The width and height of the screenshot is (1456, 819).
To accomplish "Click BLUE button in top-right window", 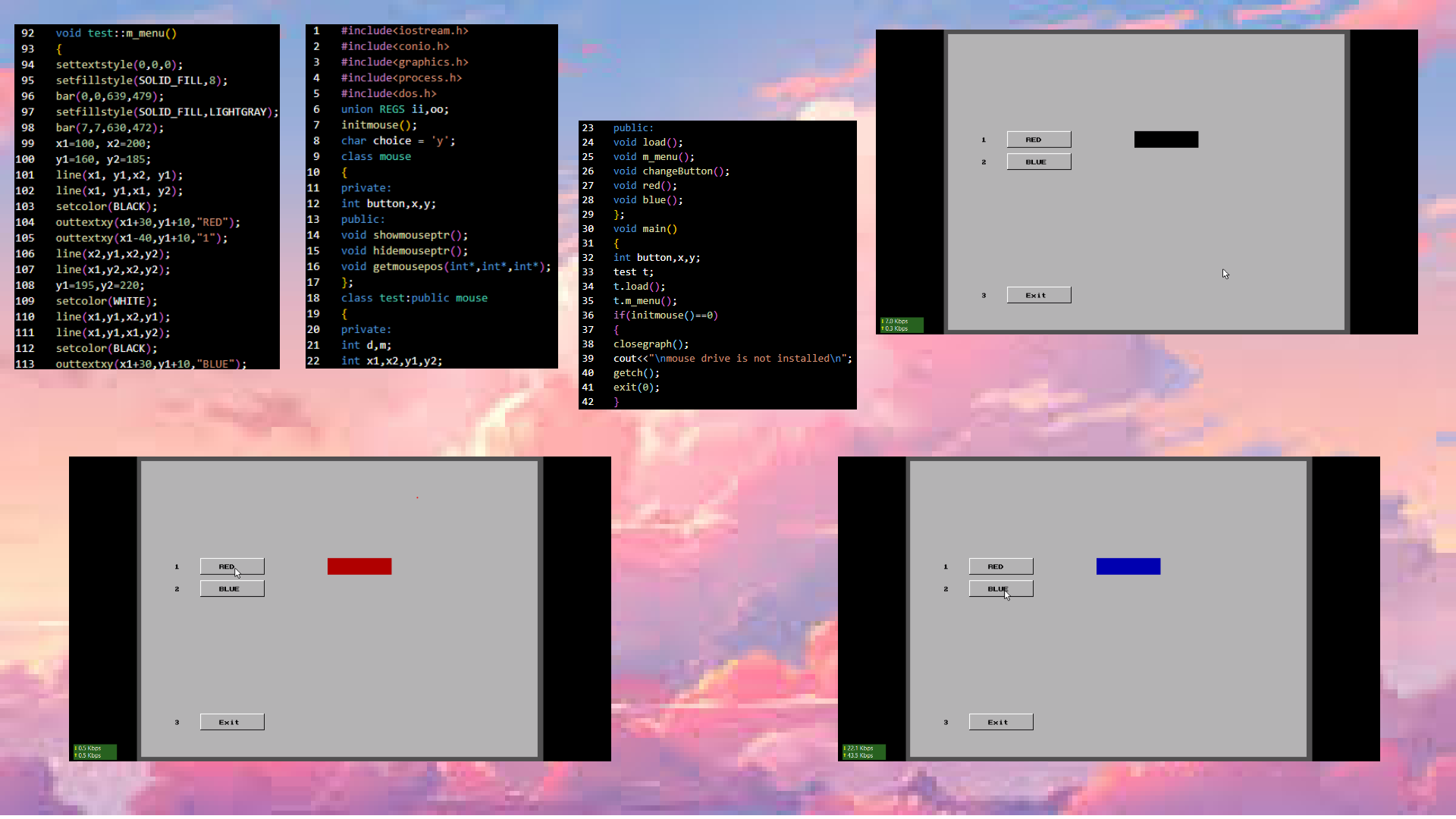I will pos(1038,162).
